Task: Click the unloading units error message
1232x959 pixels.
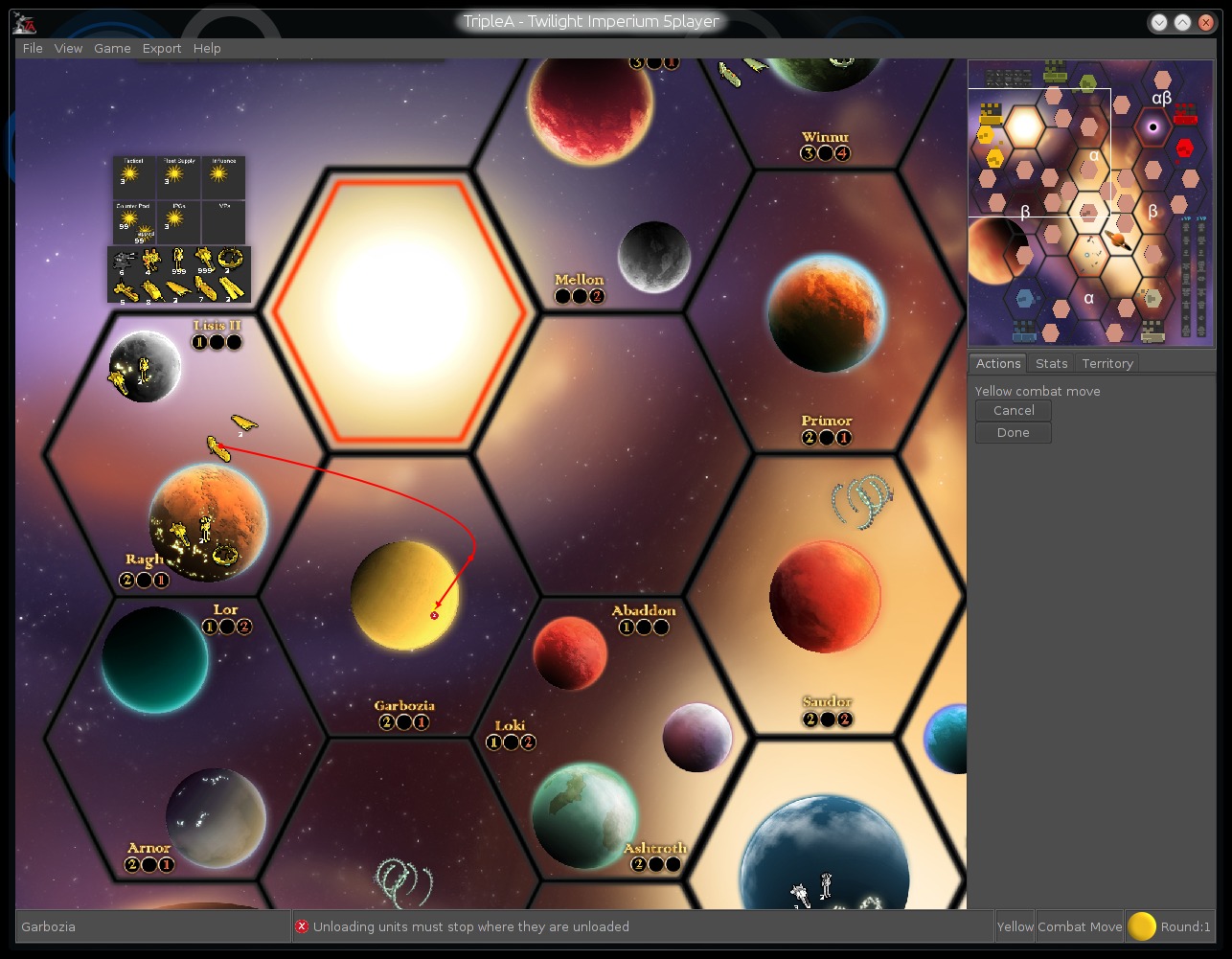Action: pos(471,926)
